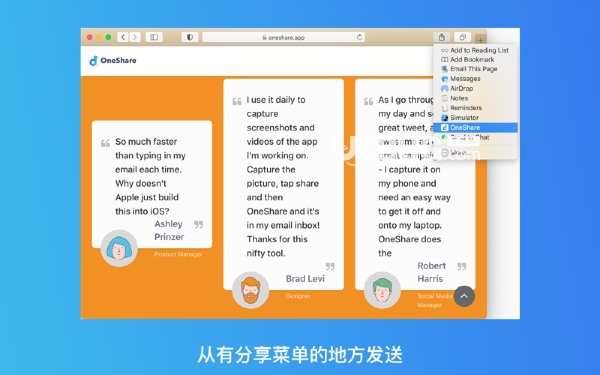Select OneShare in the share menu
Image resolution: width=600 pixels, height=375 pixels.
(475, 127)
